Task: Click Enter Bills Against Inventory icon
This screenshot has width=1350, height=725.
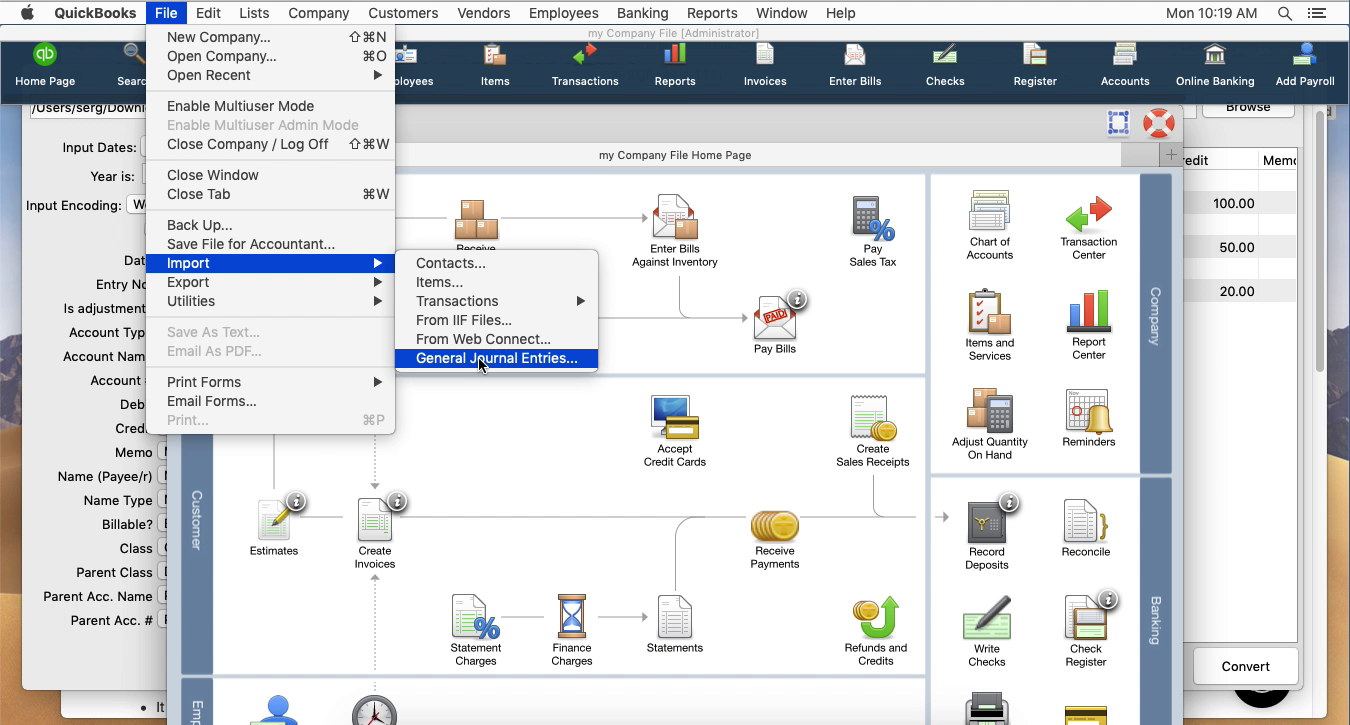Action: 674,217
